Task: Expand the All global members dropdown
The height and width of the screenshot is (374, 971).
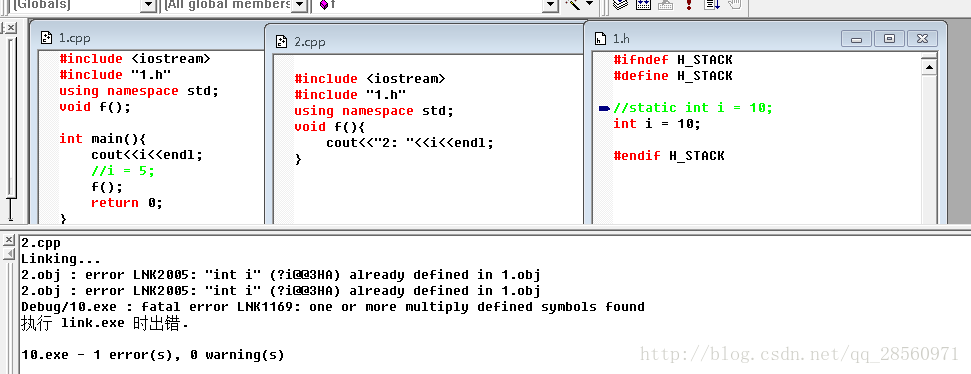Action: (299, 5)
